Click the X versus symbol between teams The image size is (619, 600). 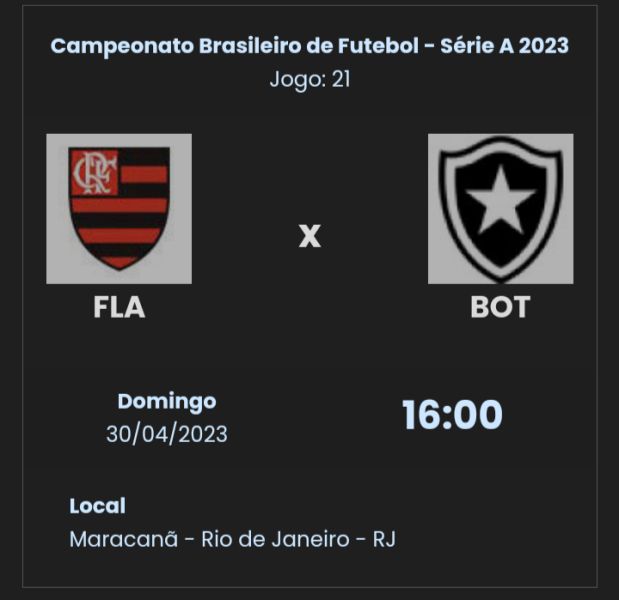310,237
